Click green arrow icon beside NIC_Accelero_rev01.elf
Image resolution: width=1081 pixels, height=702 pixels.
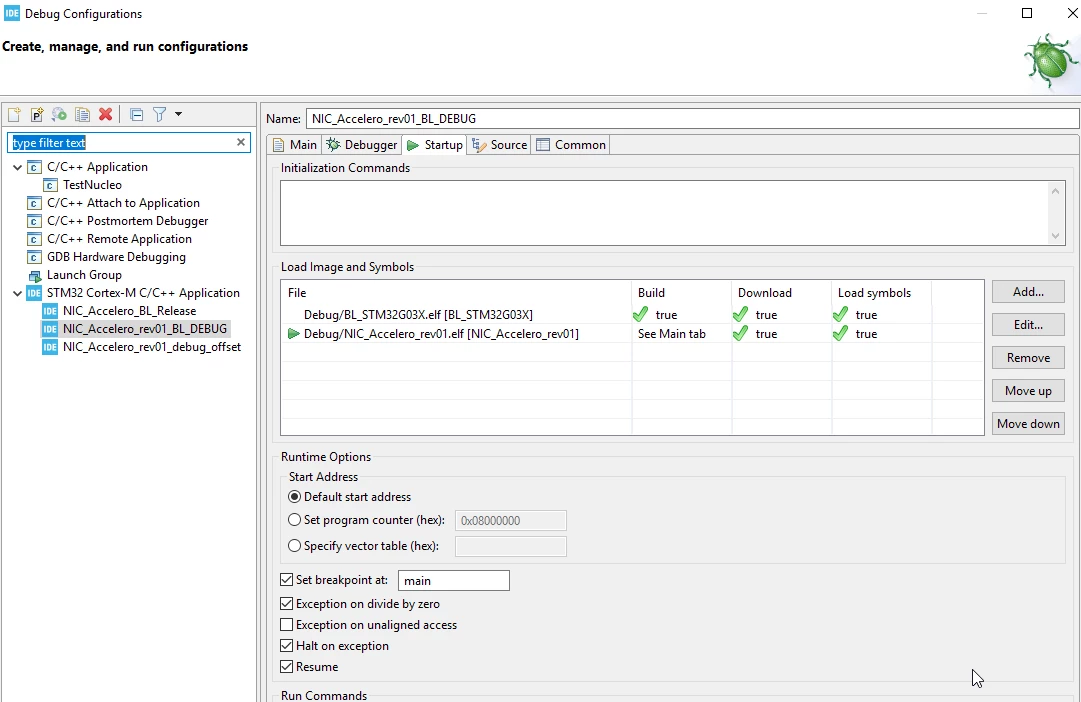coord(294,334)
